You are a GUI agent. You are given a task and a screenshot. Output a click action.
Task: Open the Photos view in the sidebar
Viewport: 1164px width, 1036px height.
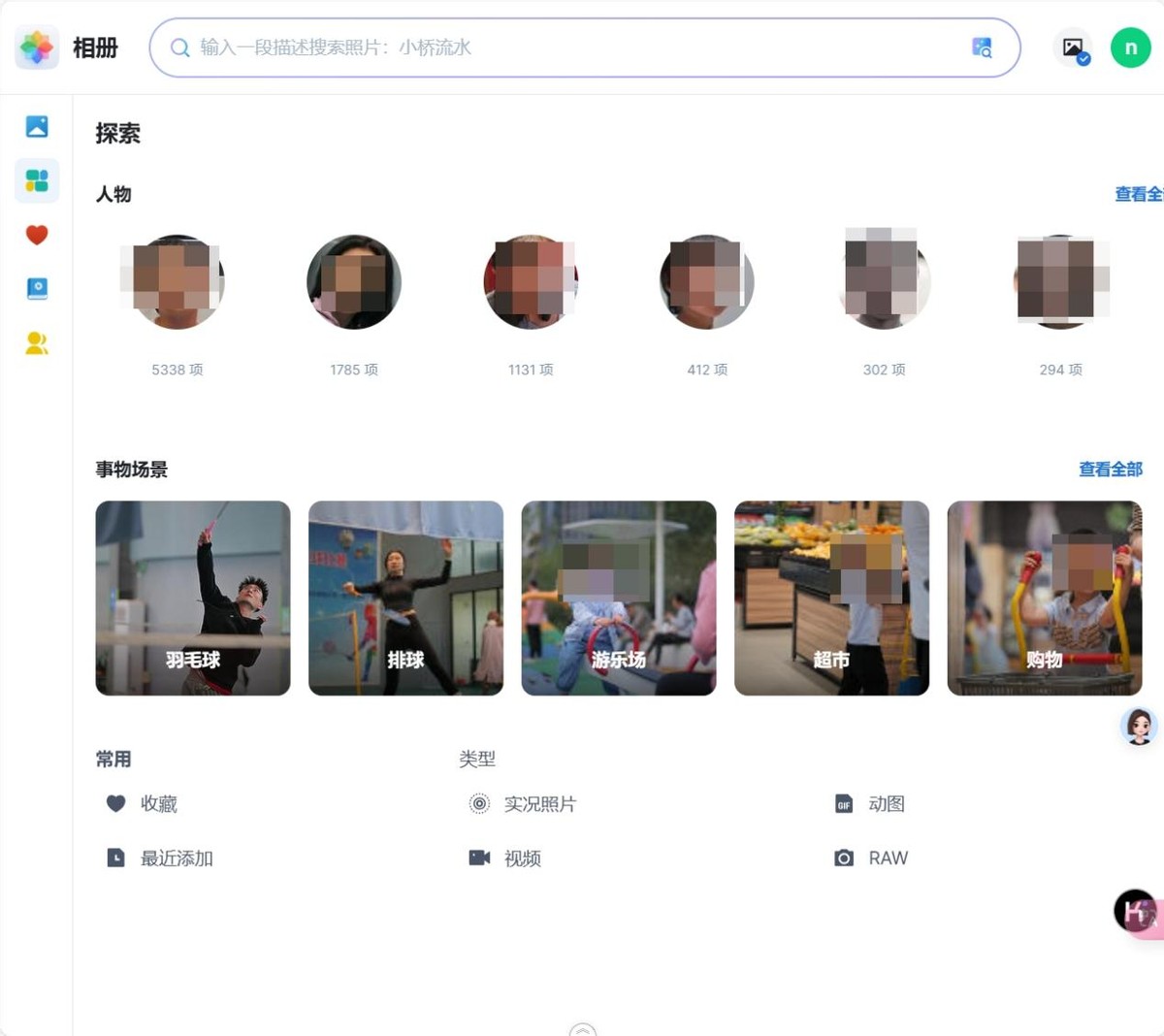37,126
